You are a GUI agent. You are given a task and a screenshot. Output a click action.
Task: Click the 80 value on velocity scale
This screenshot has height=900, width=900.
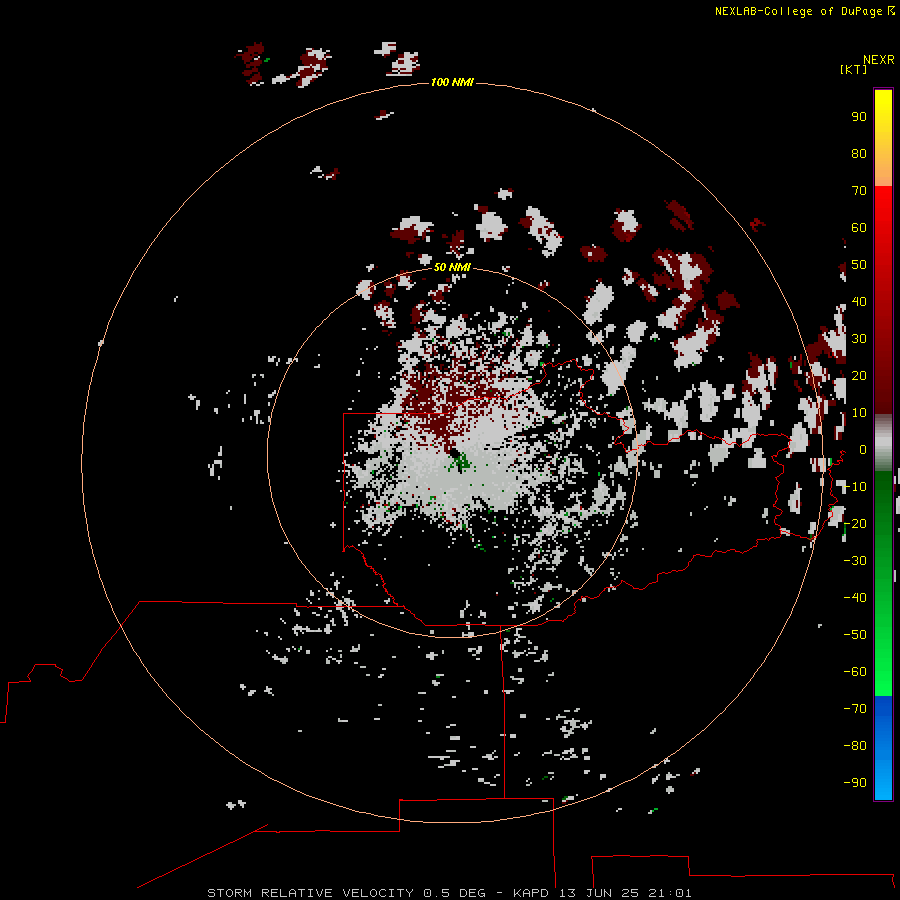[859, 153]
